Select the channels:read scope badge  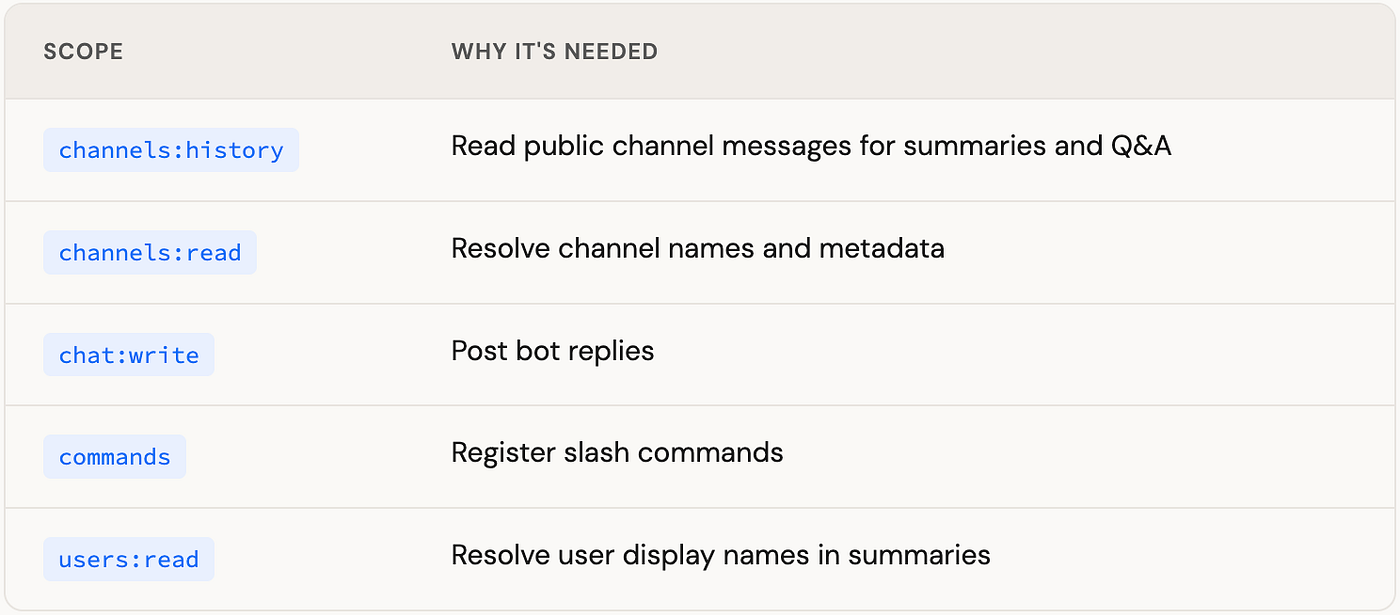(150, 253)
